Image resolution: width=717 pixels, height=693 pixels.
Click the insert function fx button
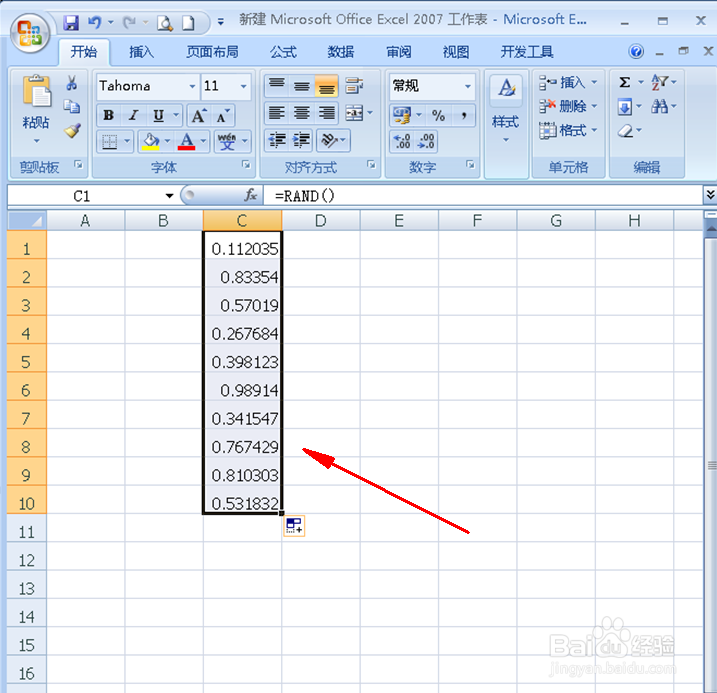(x=250, y=196)
